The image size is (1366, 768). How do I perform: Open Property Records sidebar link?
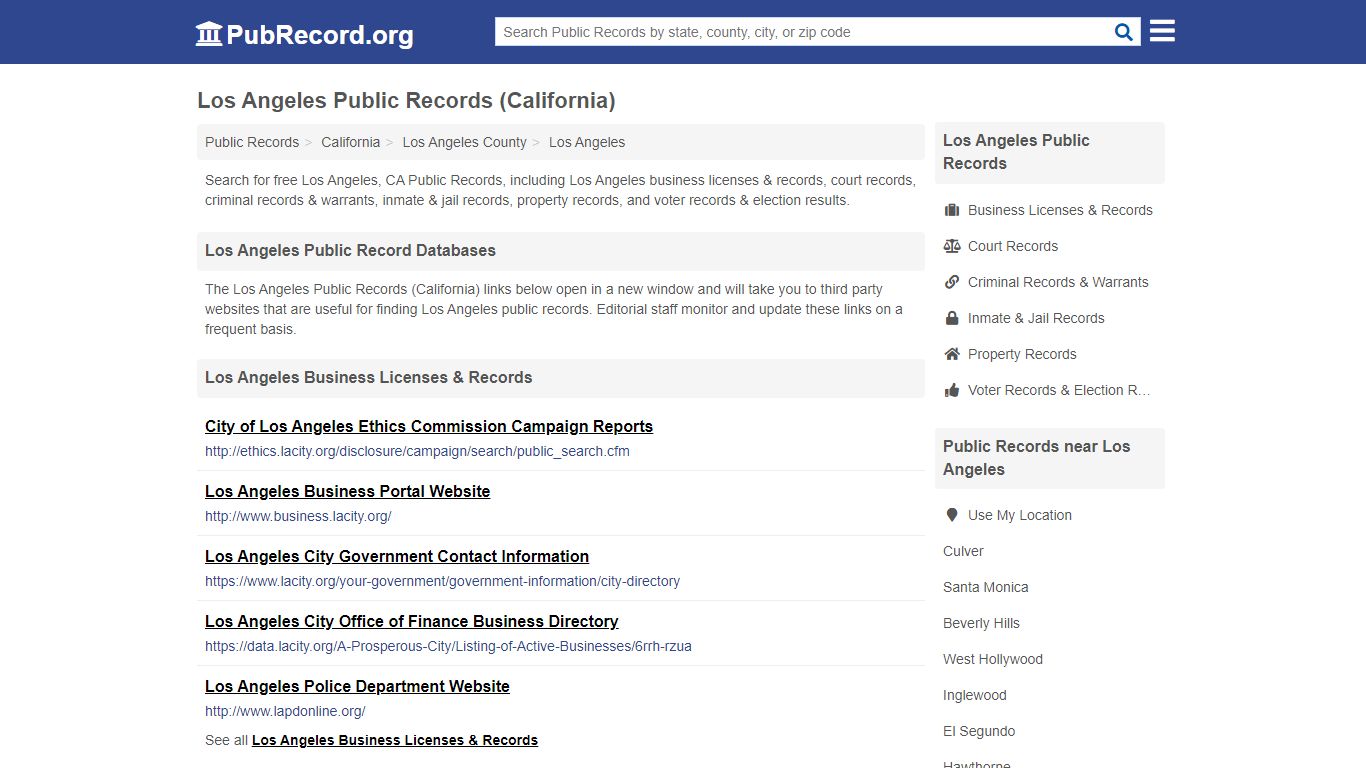click(x=1022, y=354)
